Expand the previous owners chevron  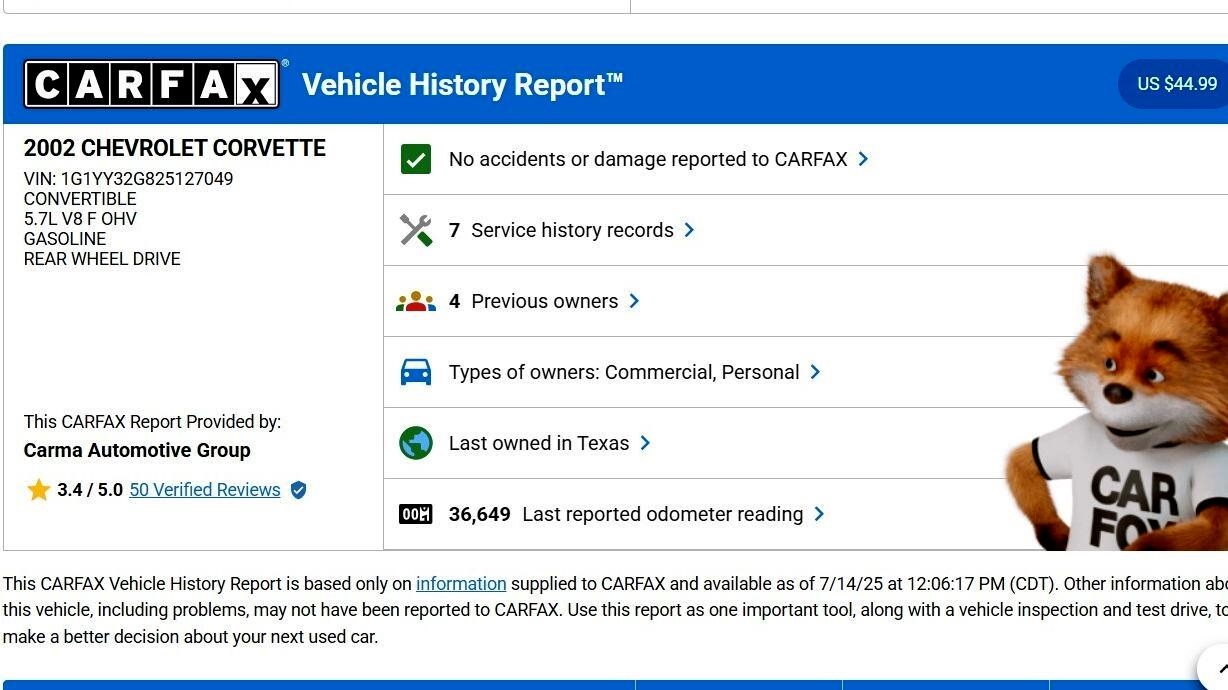(x=634, y=301)
